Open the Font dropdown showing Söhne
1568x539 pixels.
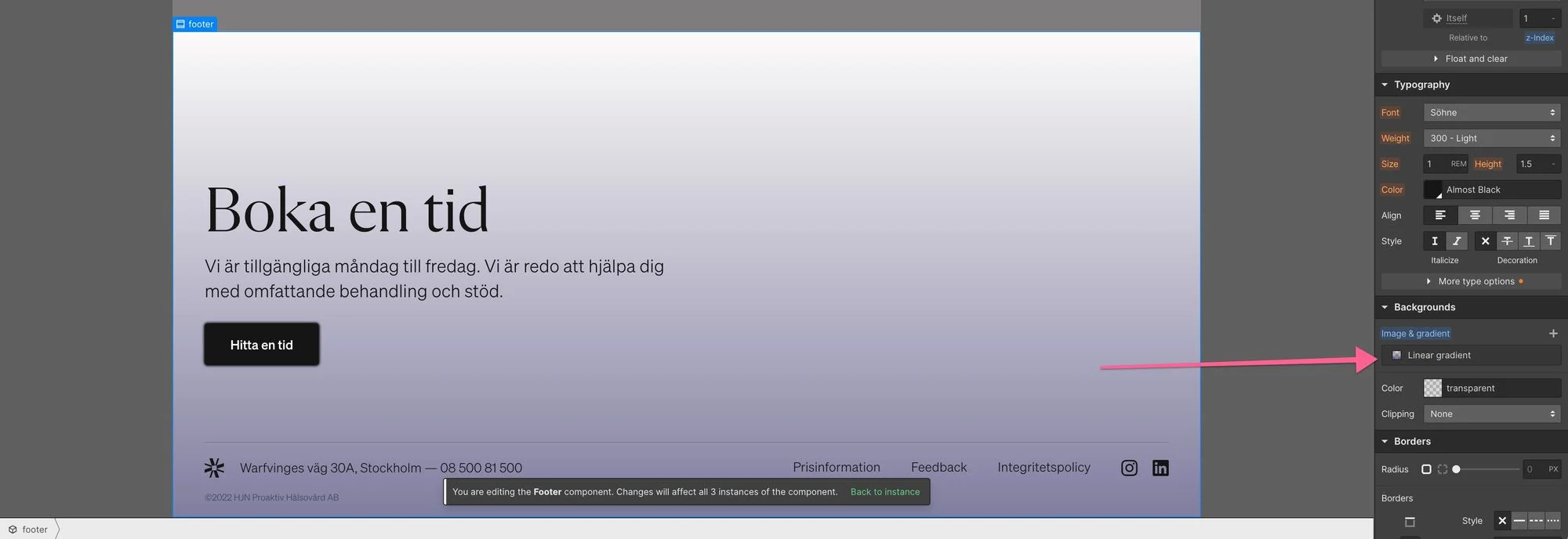click(x=1492, y=113)
